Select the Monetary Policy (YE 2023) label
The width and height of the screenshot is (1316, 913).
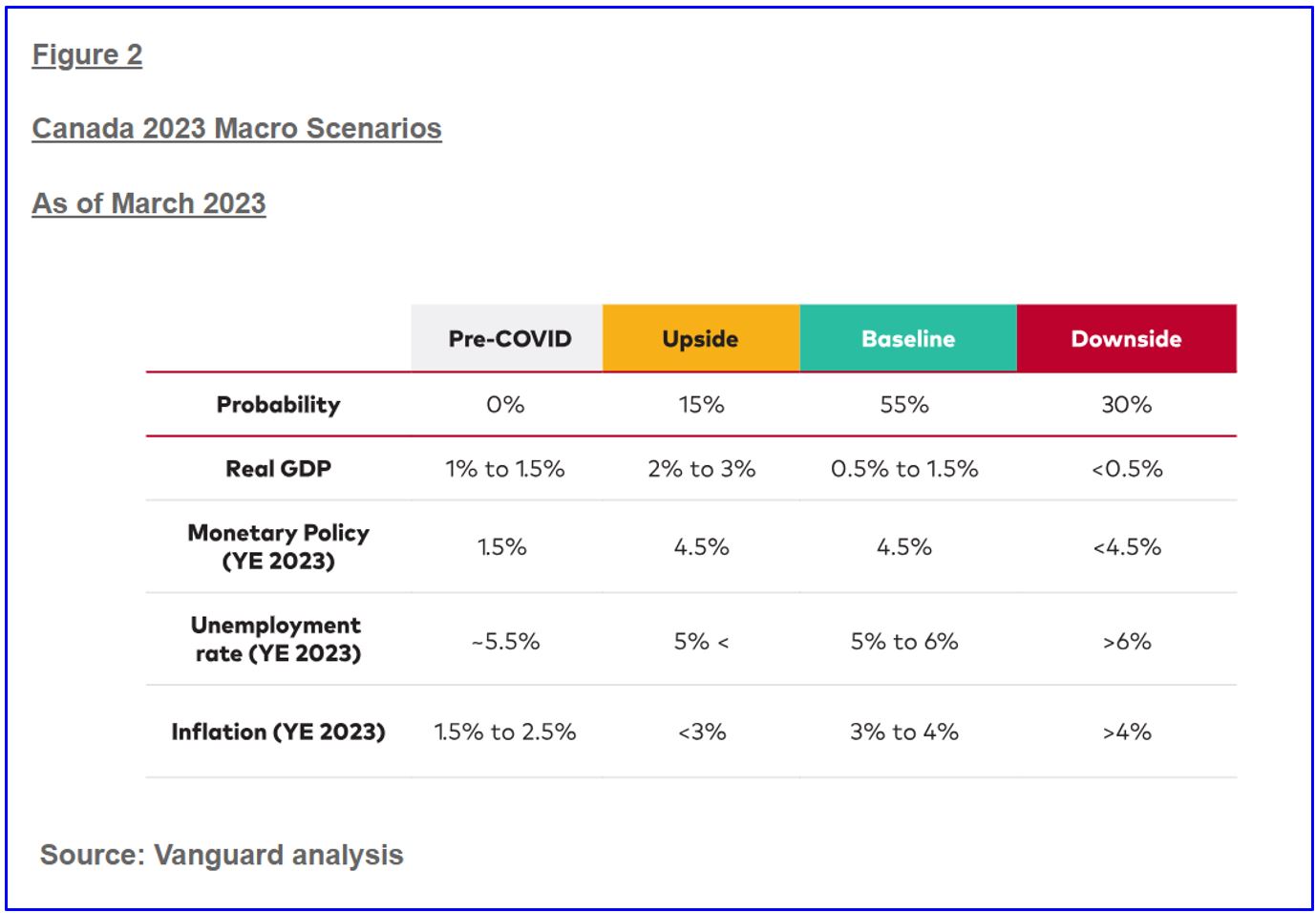278,546
